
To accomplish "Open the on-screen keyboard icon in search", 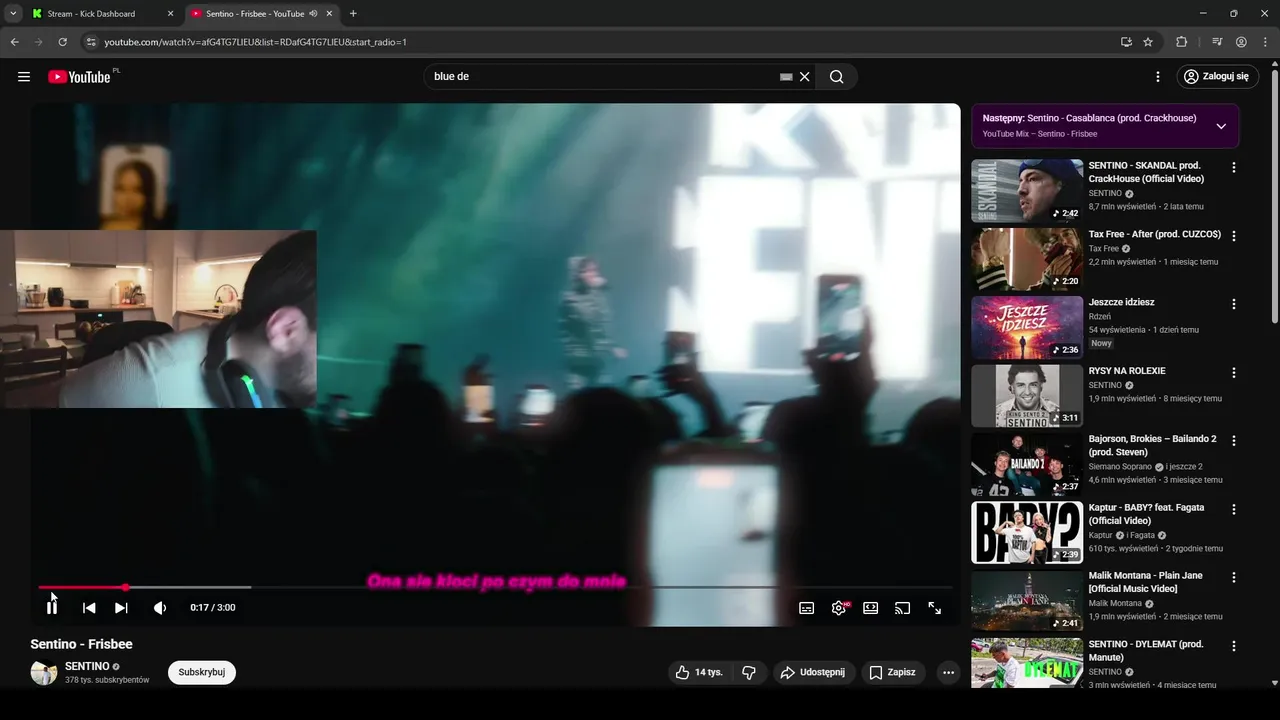I will (x=786, y=77).
